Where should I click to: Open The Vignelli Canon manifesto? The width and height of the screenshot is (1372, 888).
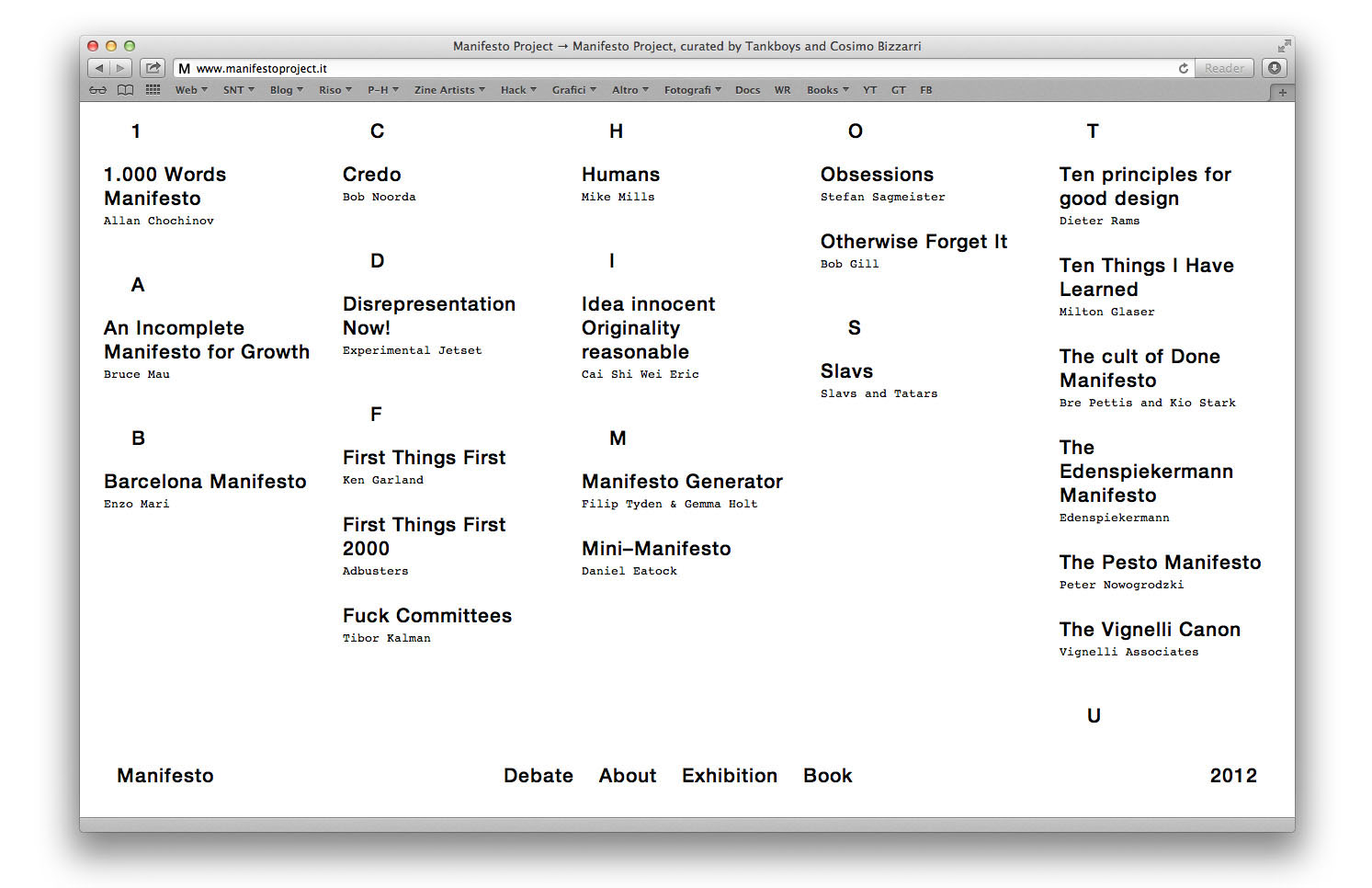[x=1150, y=629]
